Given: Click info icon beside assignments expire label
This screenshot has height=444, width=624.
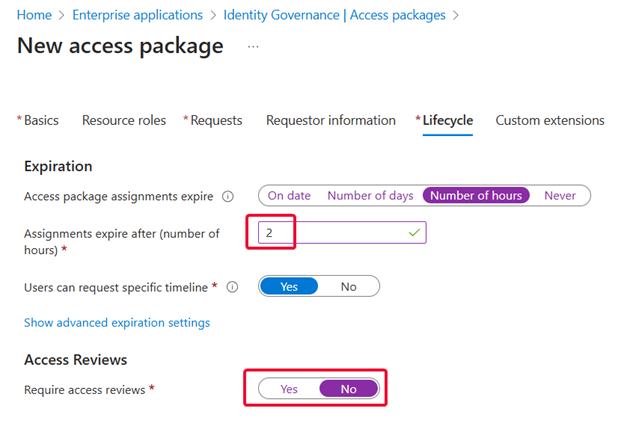Looking at the screenshot, I should click(228, 197).
